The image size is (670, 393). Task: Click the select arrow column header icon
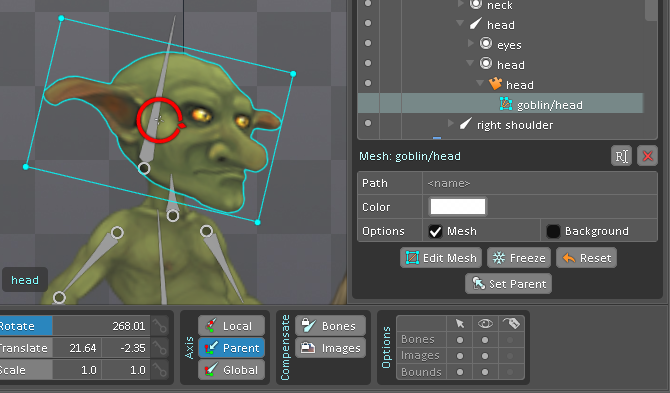point(460,323)
